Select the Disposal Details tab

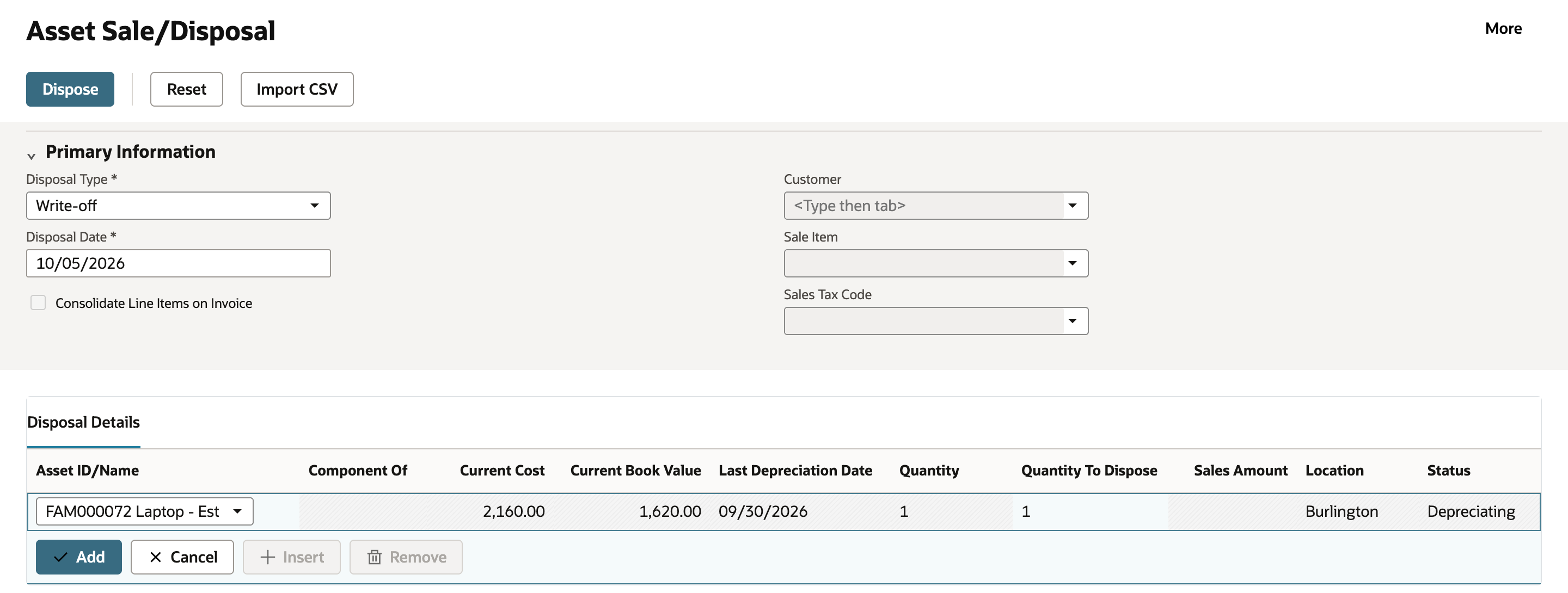pyautogui.click(x=83, y=422)
